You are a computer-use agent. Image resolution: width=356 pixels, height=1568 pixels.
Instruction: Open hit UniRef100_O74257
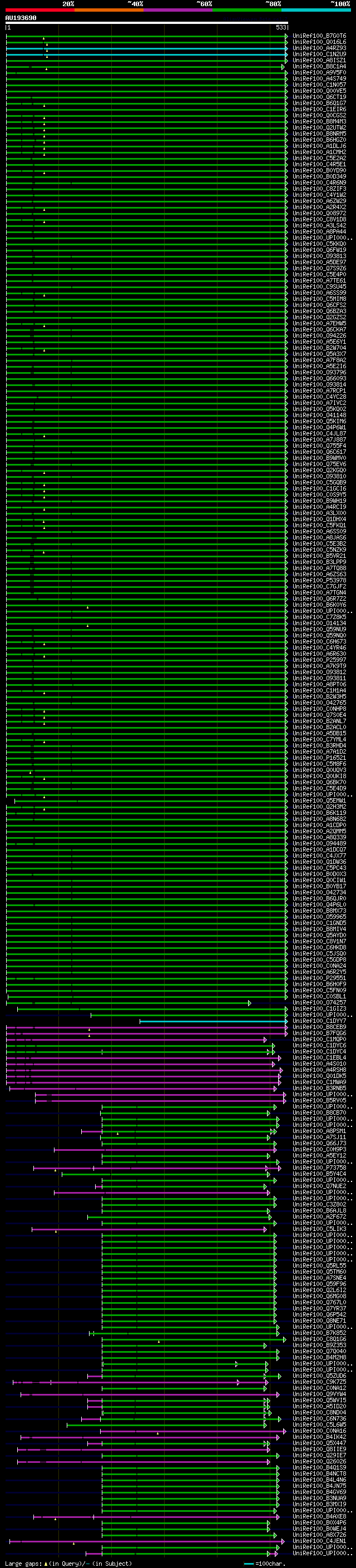(319, 1002)
